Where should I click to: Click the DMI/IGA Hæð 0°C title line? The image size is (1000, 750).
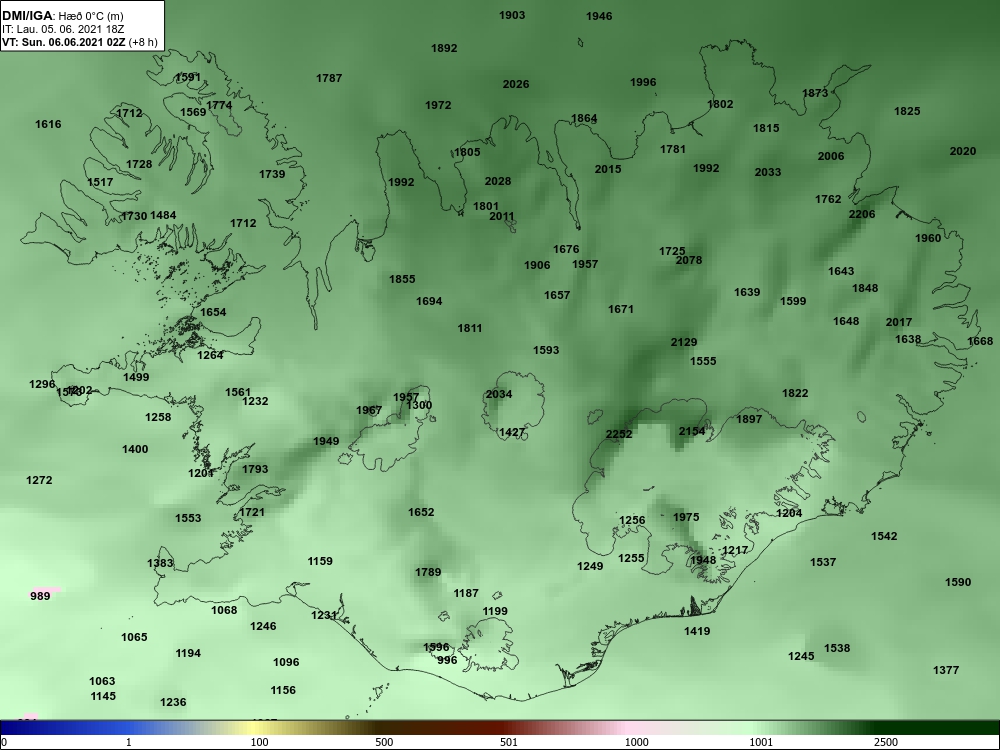[x=62, y=15]
